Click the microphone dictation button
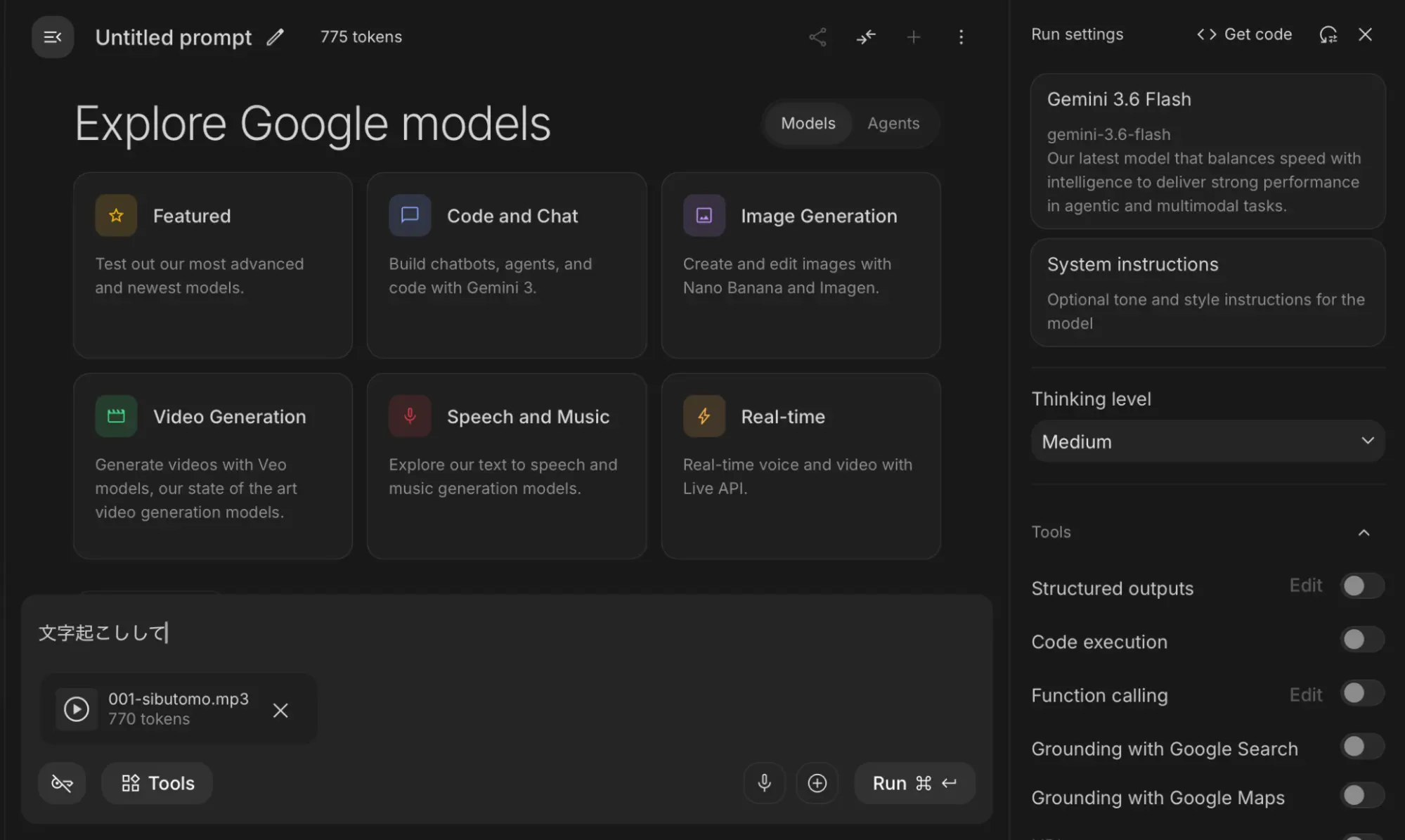 [764, 783]
